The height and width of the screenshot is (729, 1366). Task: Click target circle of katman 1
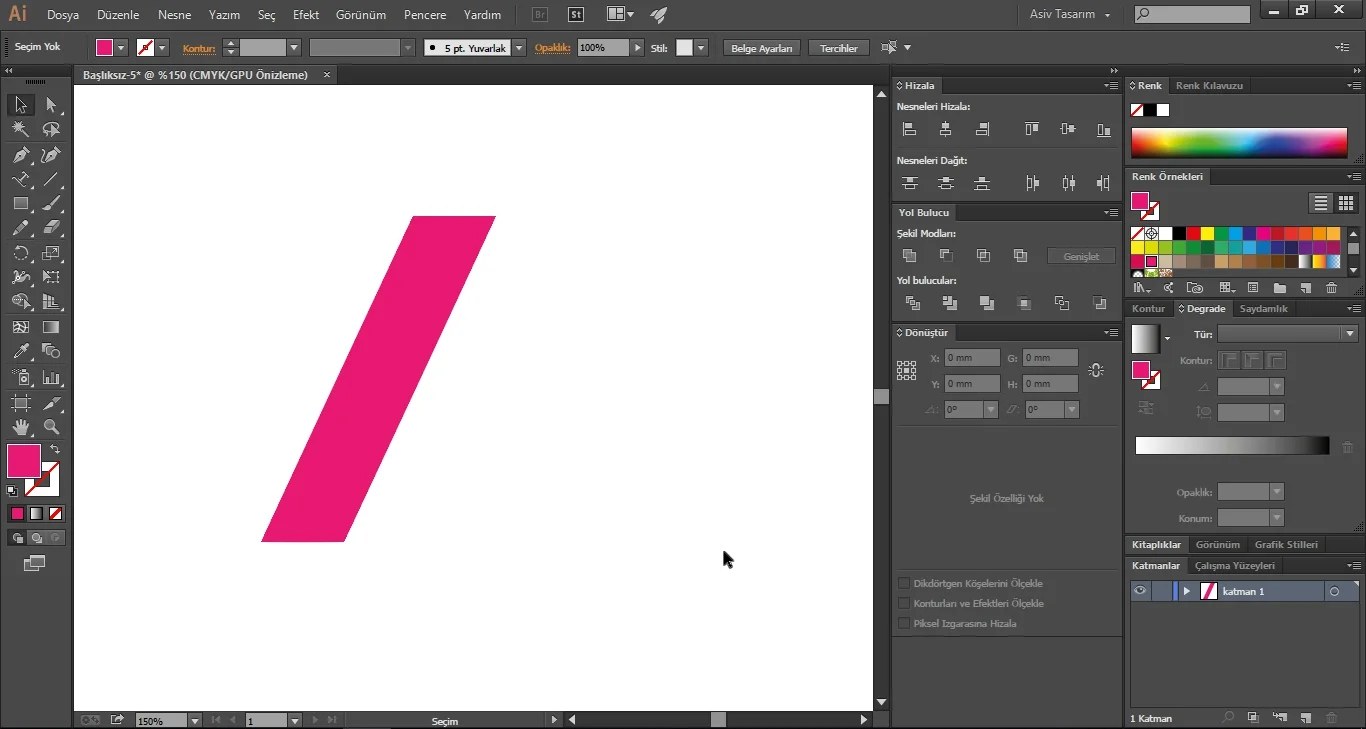(x=1334, y=591)
